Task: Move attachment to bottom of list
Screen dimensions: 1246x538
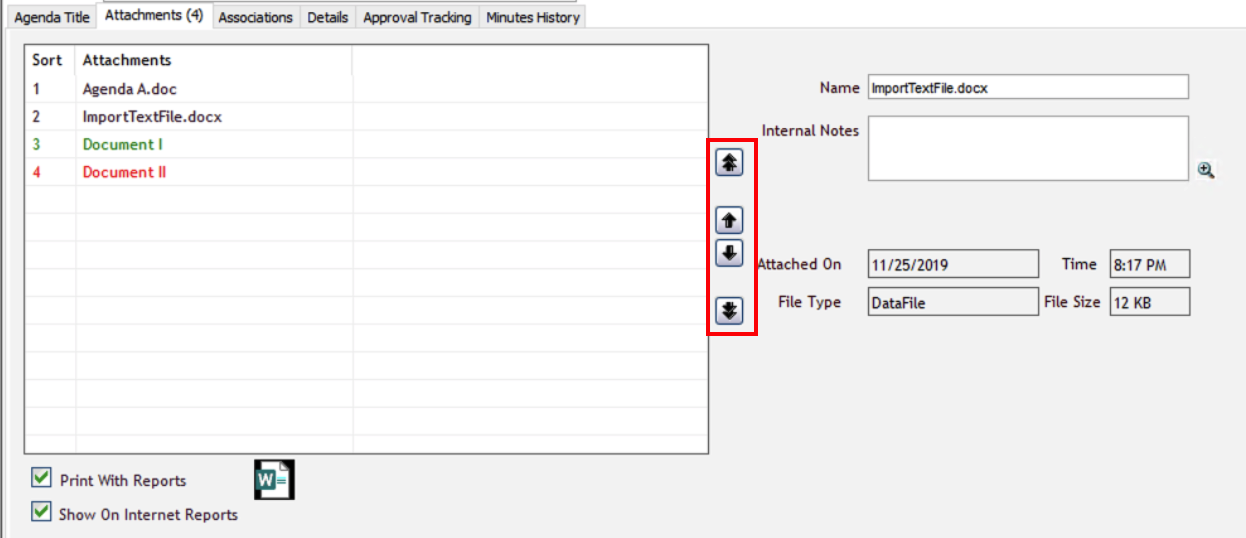Action: (x=730, y=311)
